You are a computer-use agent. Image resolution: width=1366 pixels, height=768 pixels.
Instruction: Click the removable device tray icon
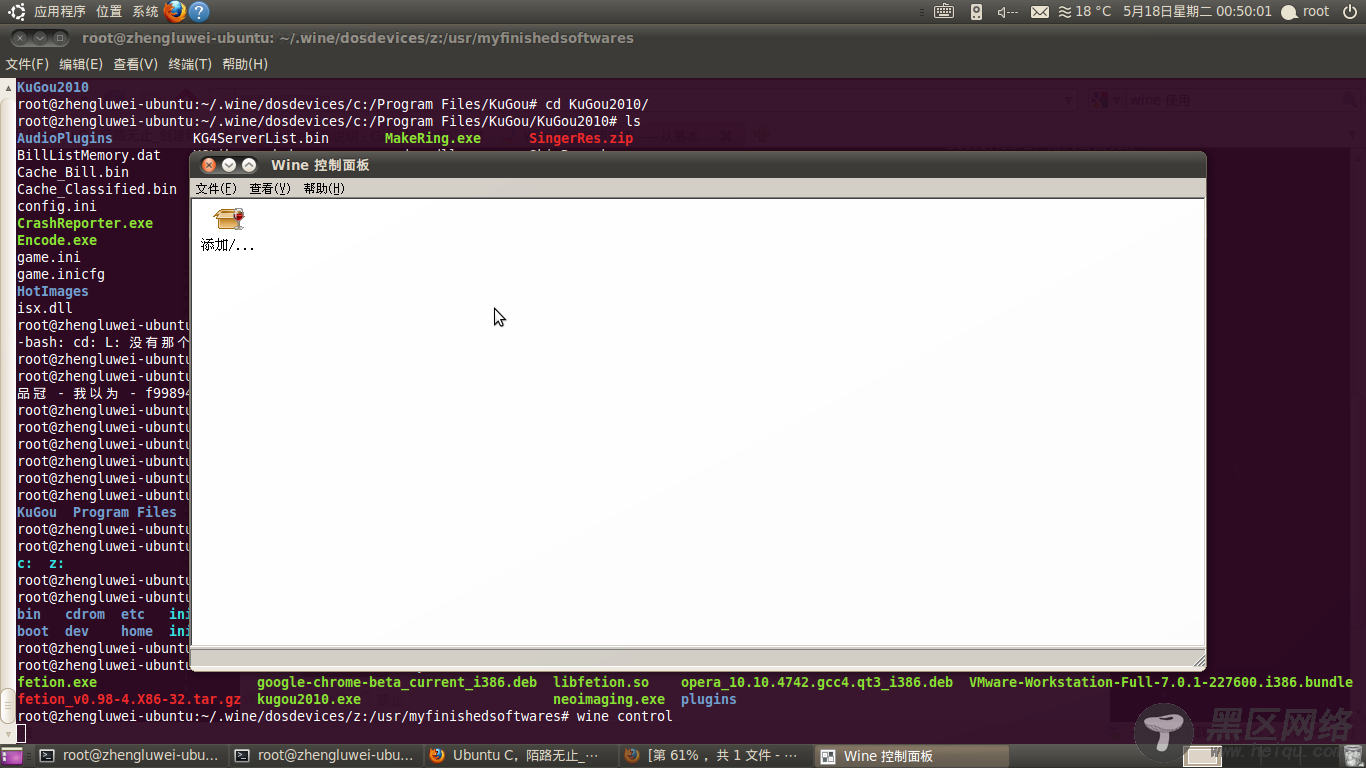click(977, 12)
